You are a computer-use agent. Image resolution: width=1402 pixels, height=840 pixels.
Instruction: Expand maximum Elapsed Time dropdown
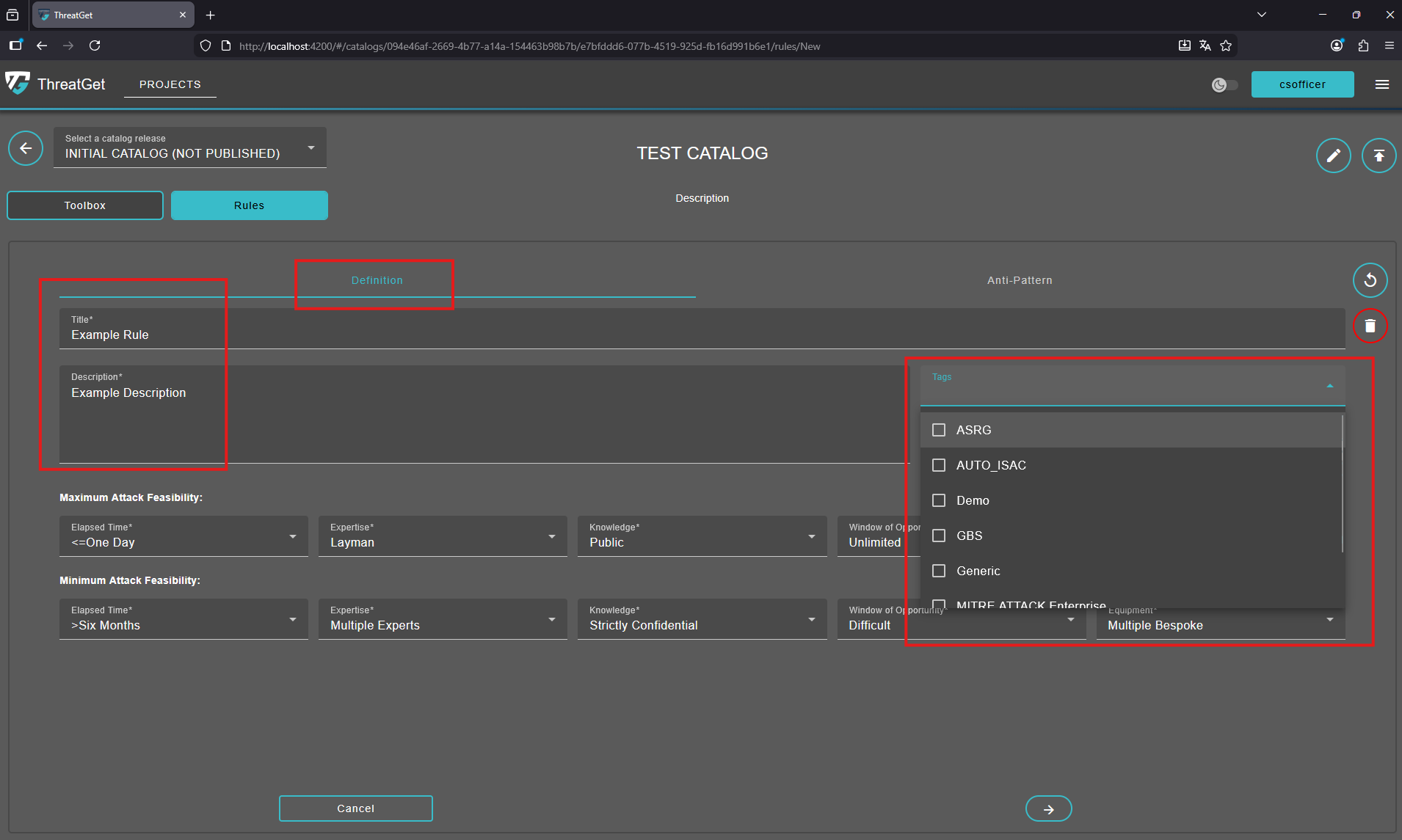pos(184,536)
